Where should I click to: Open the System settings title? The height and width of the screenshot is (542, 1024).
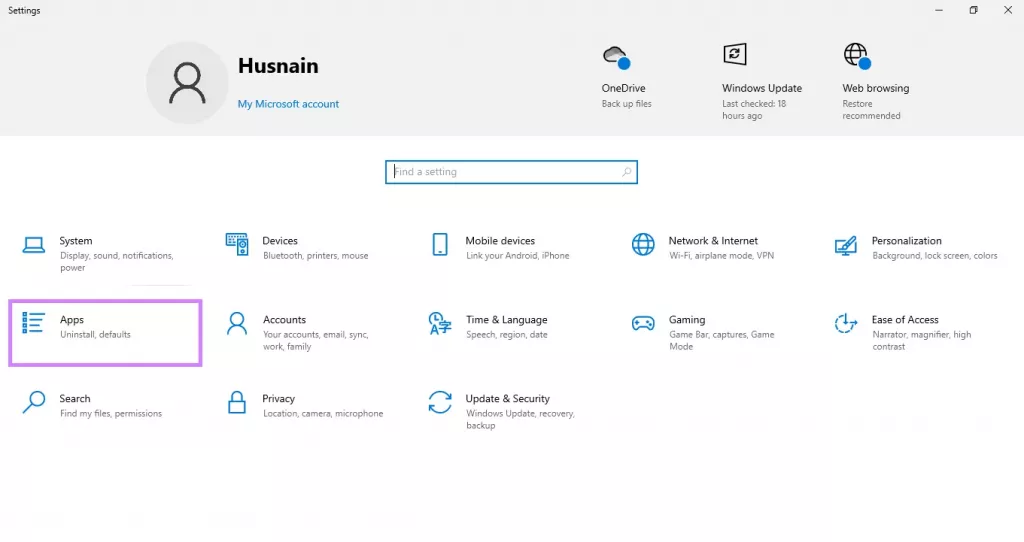pos(76,240)
